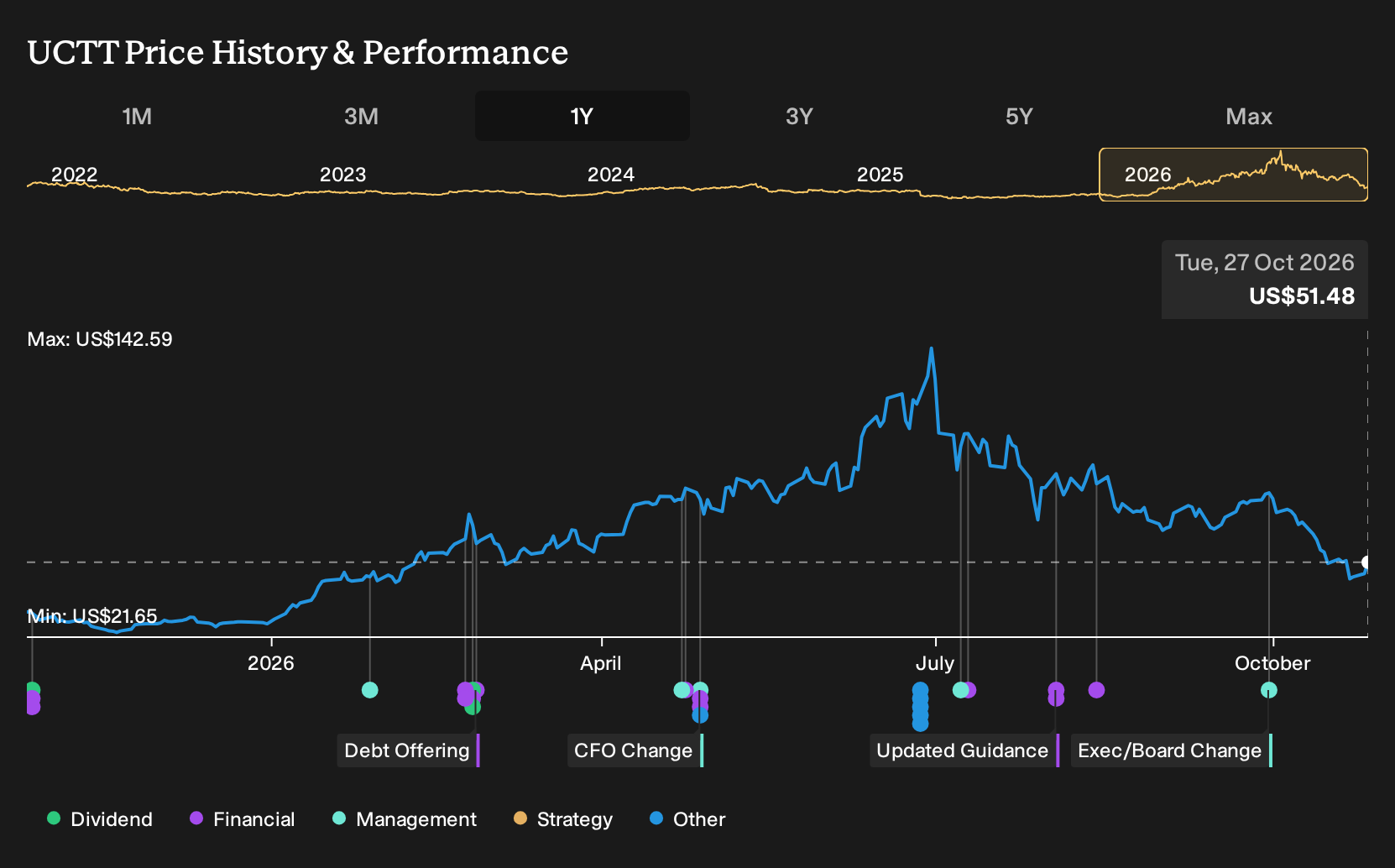1395x868 pixels.
Task: Toggle the Dividend legend filter
Action: 100,819
